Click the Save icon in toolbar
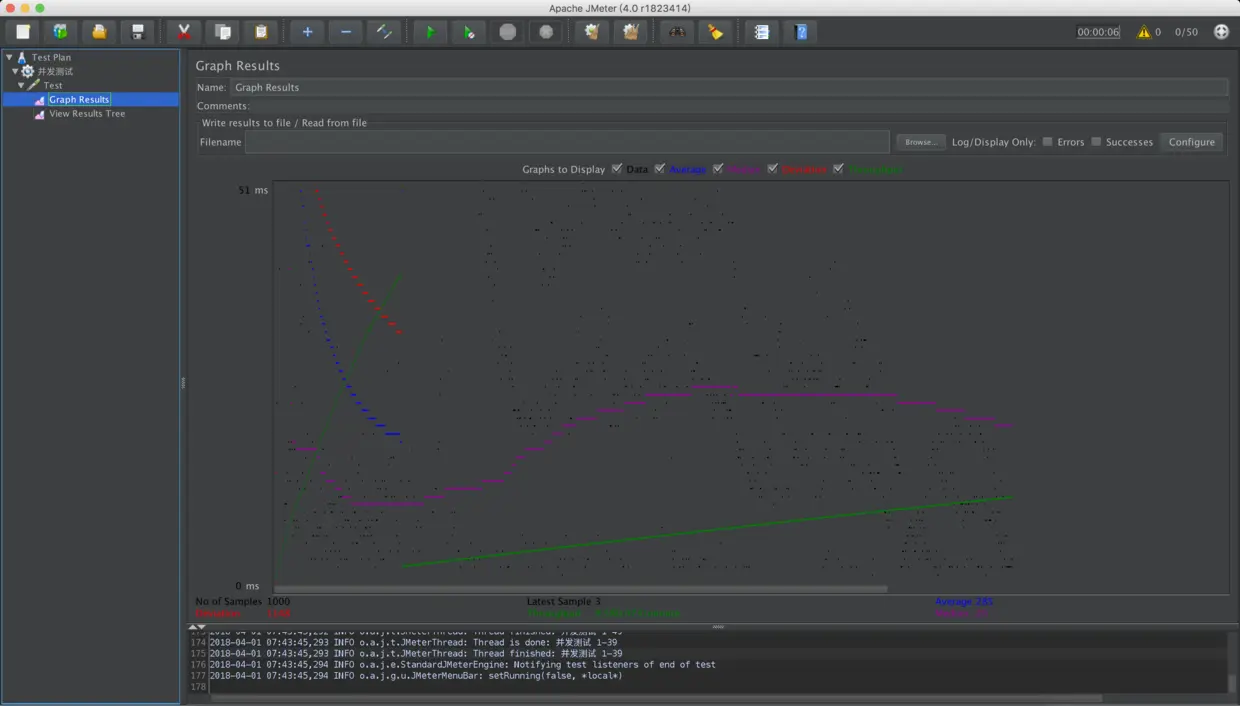This screenshot has height=706, width=1240. tap(138, 32)
